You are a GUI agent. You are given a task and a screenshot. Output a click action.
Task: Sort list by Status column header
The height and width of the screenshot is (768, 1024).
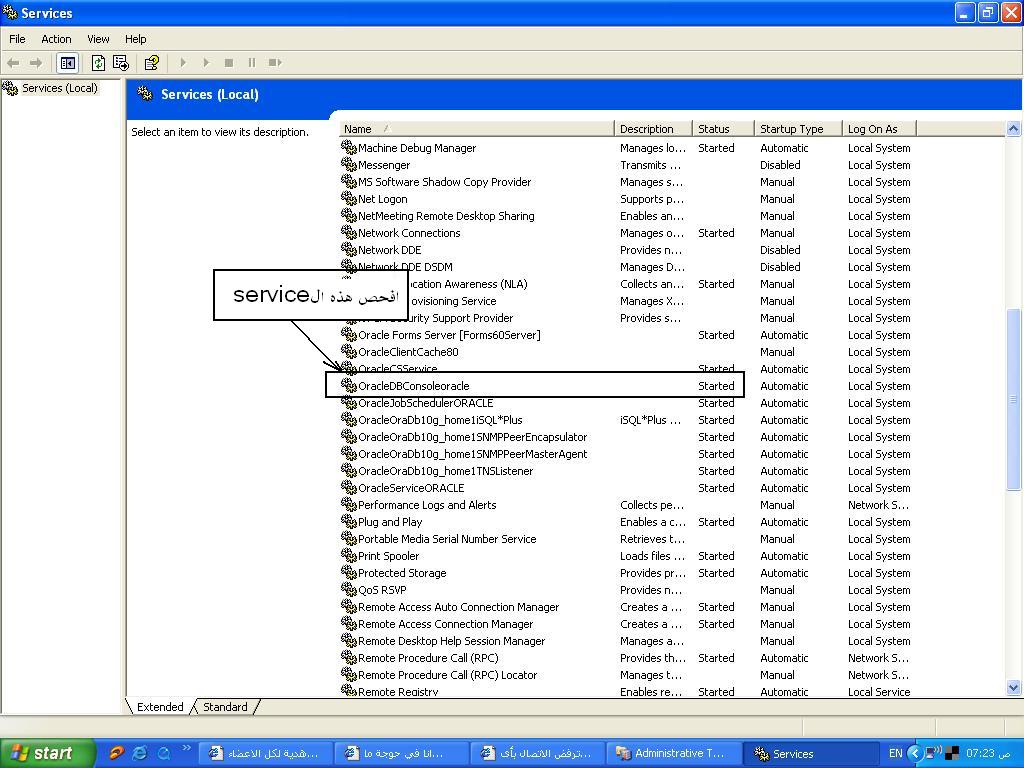click(722, 129)
